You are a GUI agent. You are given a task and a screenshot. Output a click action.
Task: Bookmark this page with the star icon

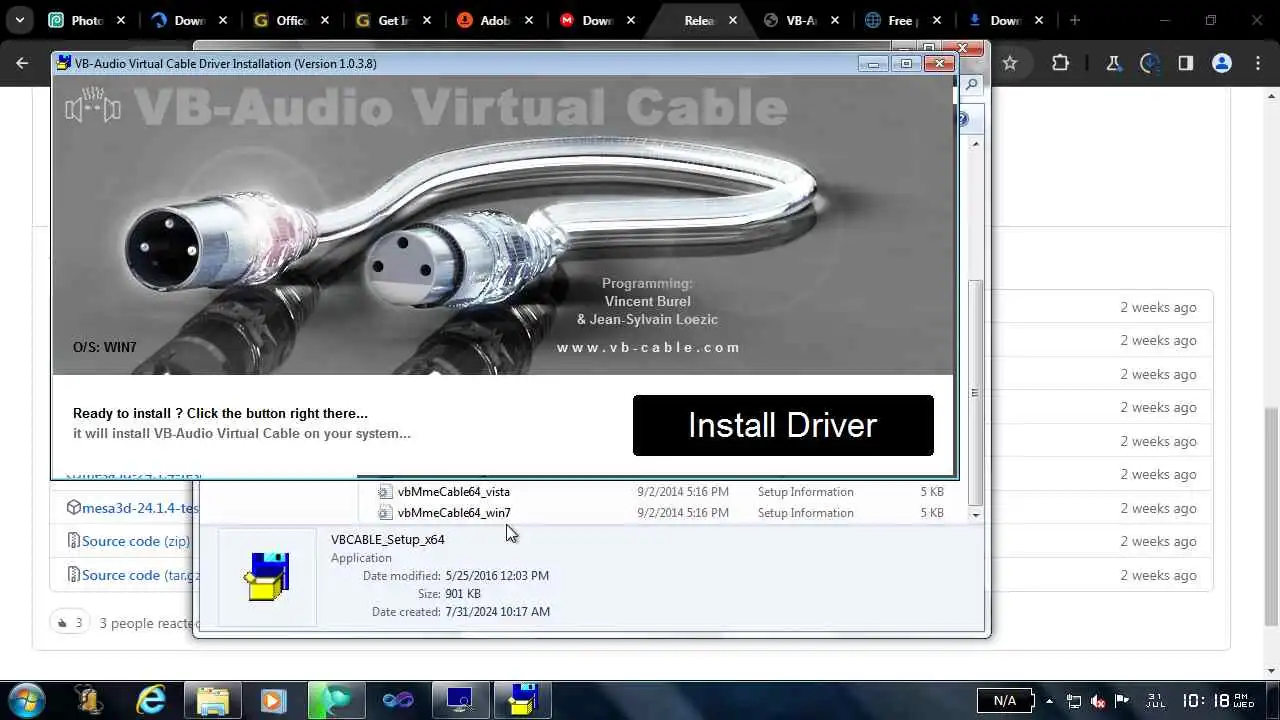1010,63
